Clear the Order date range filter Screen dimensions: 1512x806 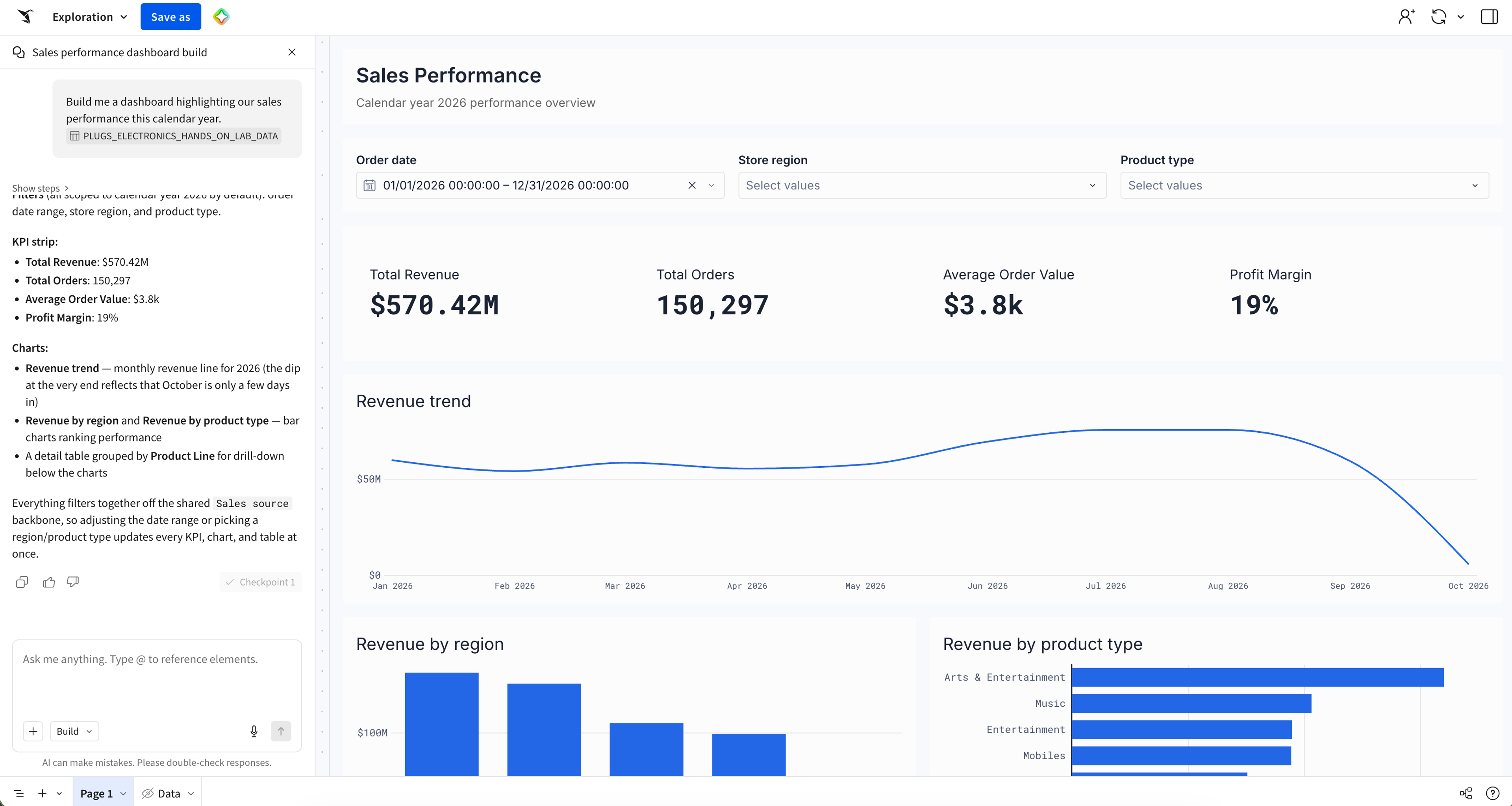click(692, 185)
